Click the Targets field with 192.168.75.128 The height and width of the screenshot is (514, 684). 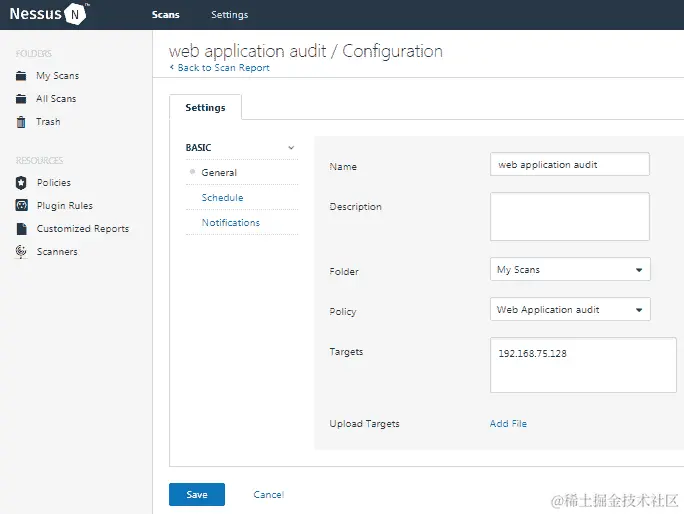point(583,365)
